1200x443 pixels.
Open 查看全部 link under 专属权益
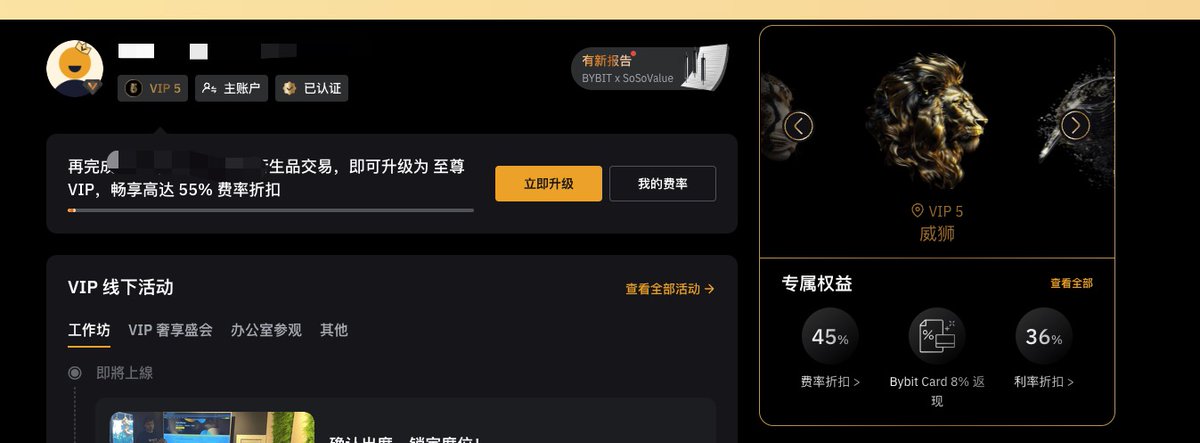(x=1071, y=284)
